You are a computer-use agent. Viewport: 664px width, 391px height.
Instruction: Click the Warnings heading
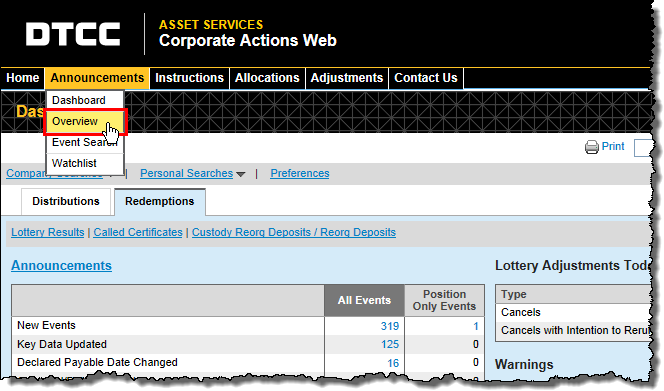524,365
